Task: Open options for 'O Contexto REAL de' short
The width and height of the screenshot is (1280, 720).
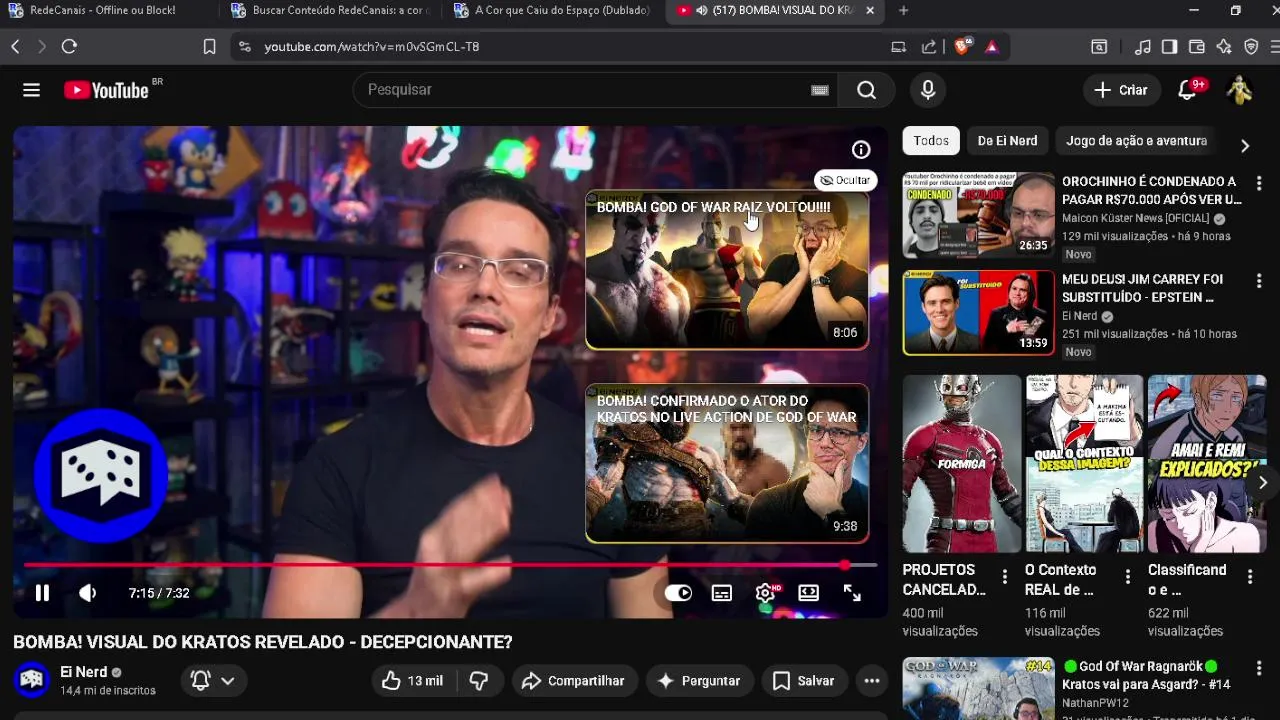Action: tap(1128, 577)
